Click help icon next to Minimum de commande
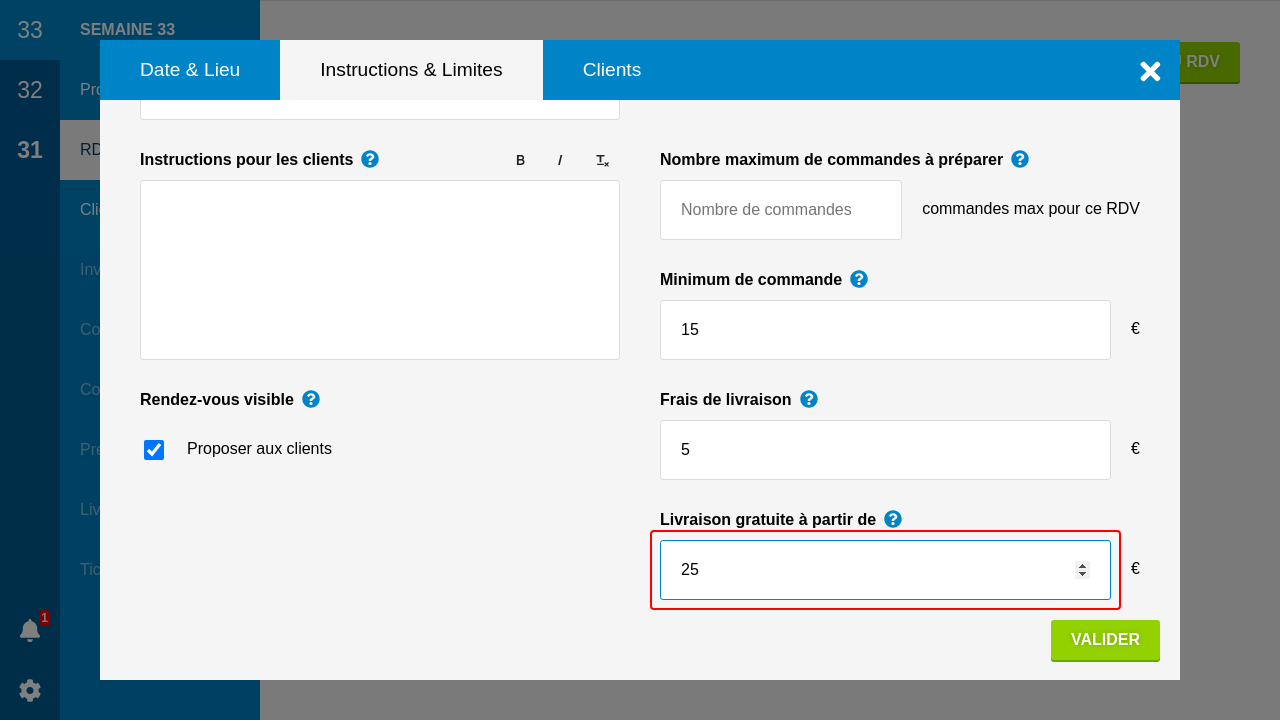 click(x=859, y=279)
